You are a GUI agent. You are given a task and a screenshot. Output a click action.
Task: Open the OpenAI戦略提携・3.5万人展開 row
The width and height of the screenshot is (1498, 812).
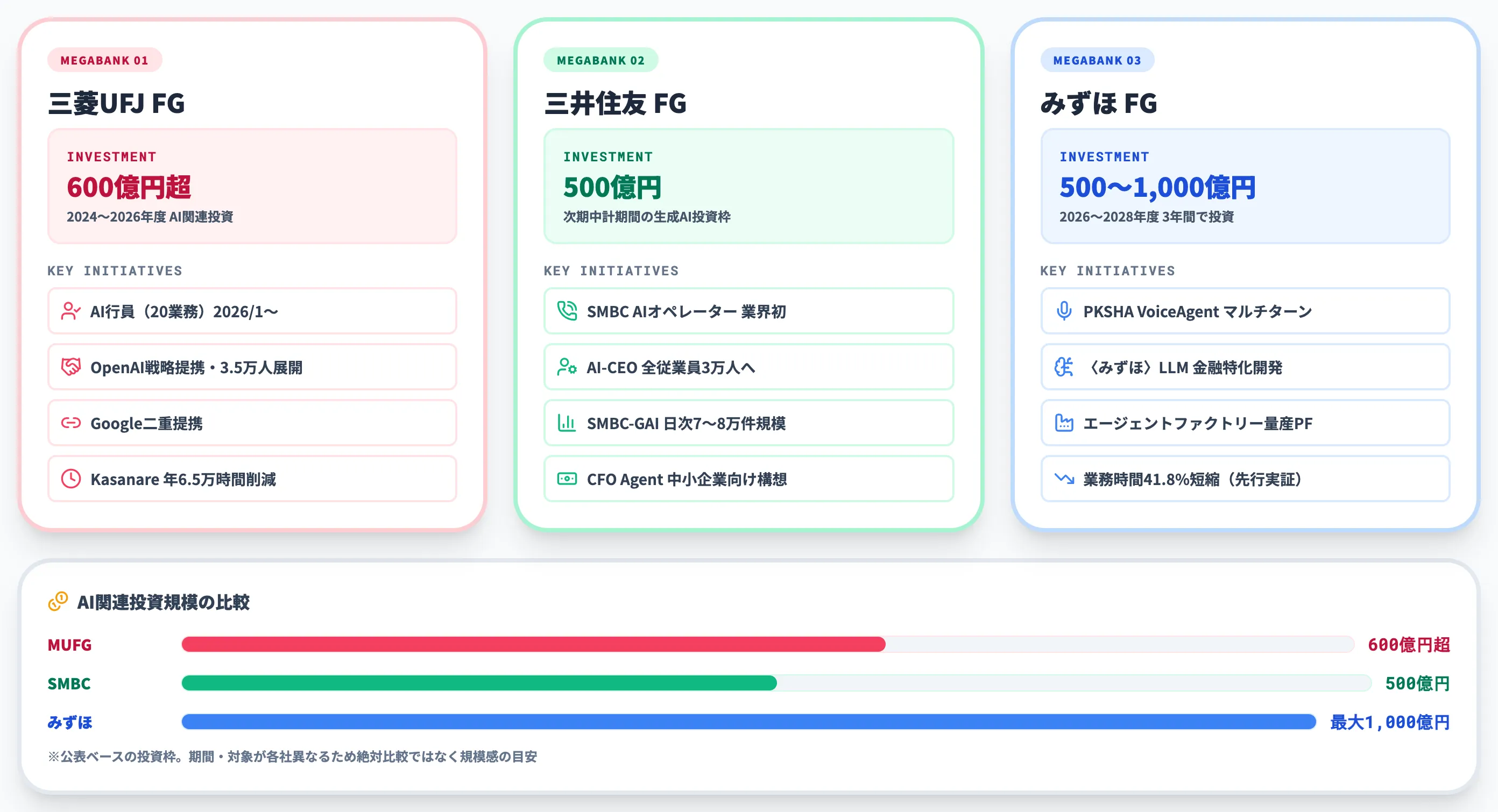252,367
